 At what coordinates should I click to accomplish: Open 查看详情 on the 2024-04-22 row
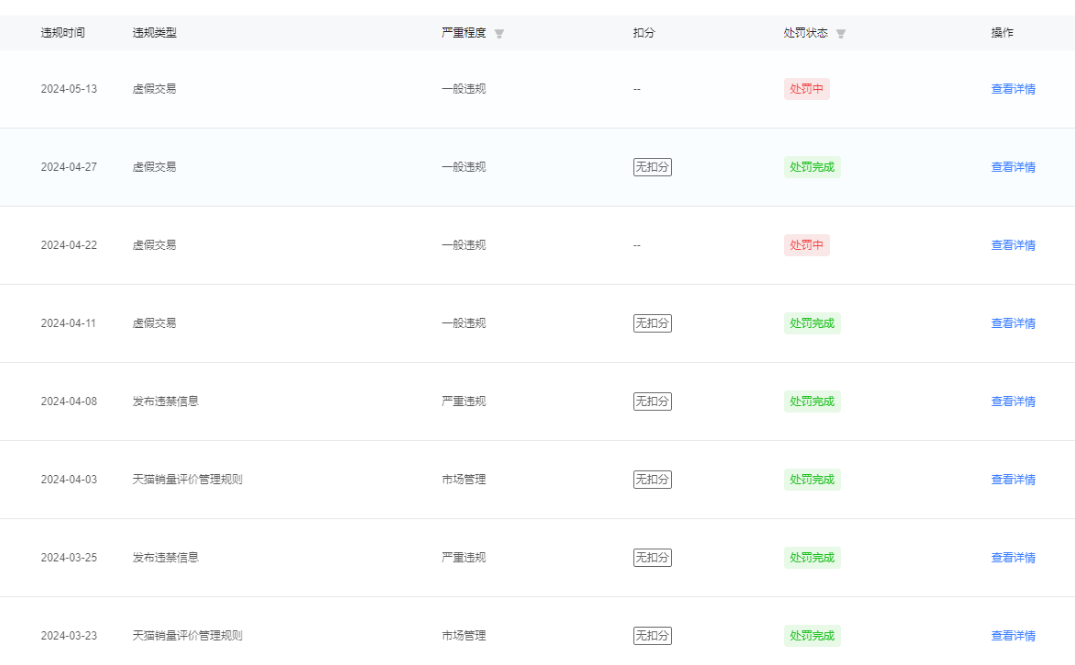pos(1013,245)
